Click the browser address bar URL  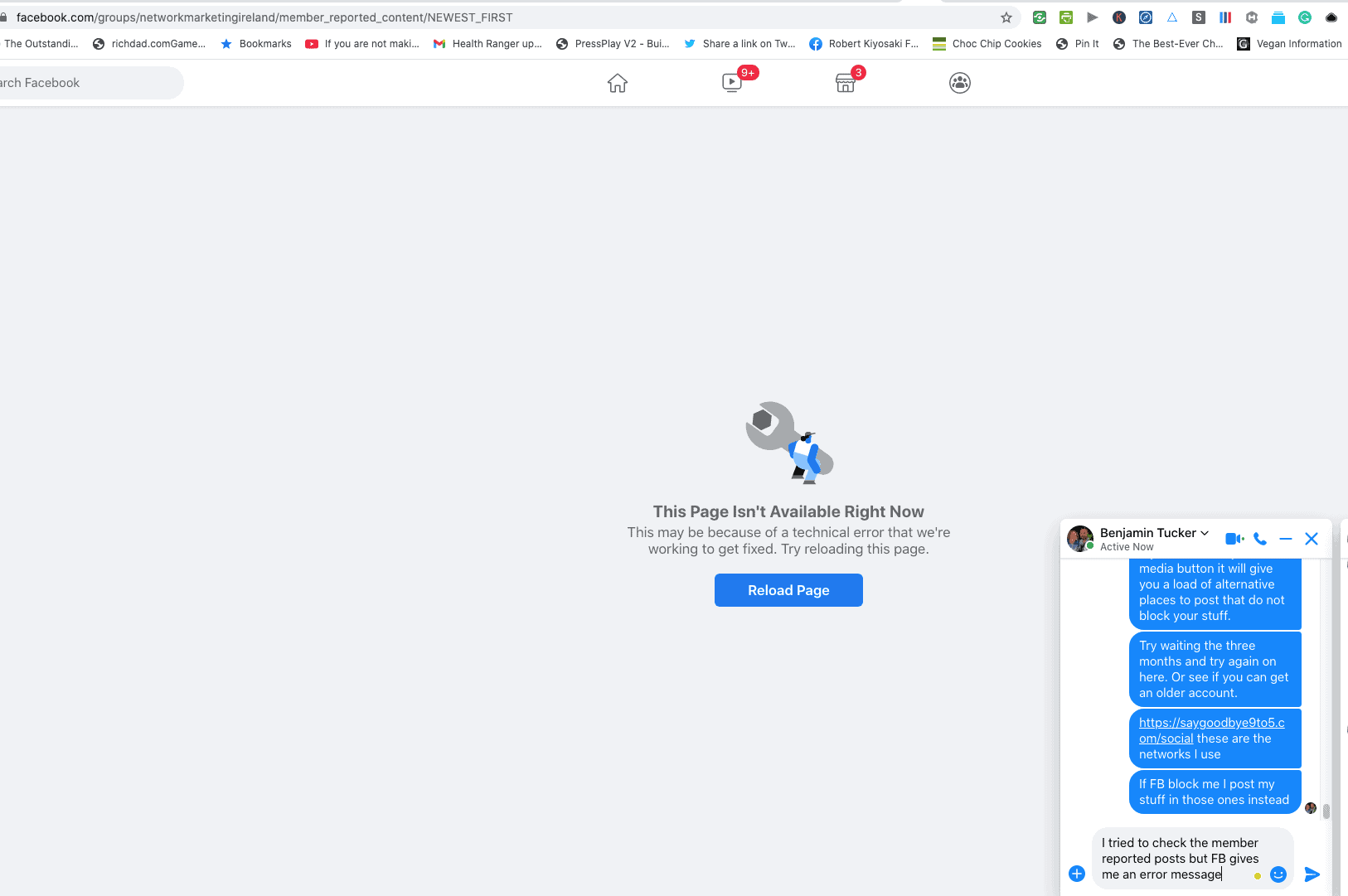pos(264,17)
